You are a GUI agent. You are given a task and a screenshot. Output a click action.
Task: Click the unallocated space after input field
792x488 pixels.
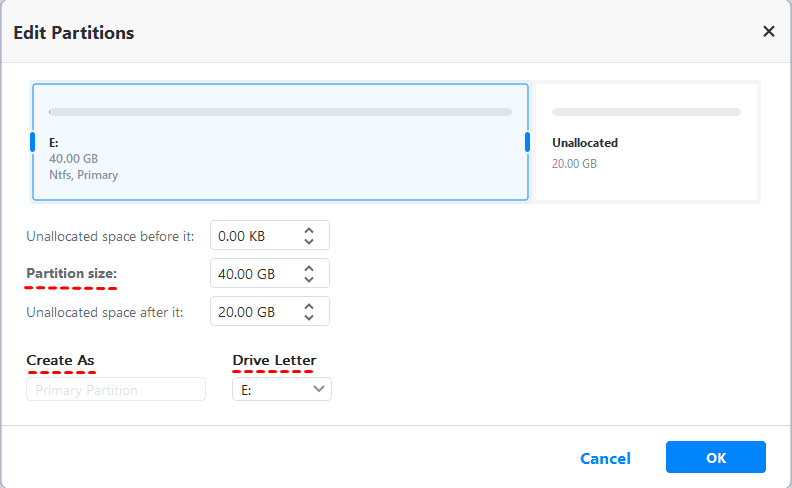point(254,312)
